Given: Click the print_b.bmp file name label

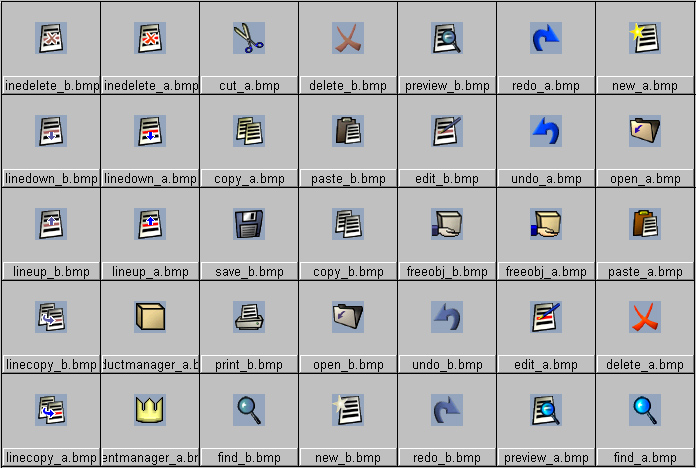Looking at the screenshot, I should [x=249, y=365].
